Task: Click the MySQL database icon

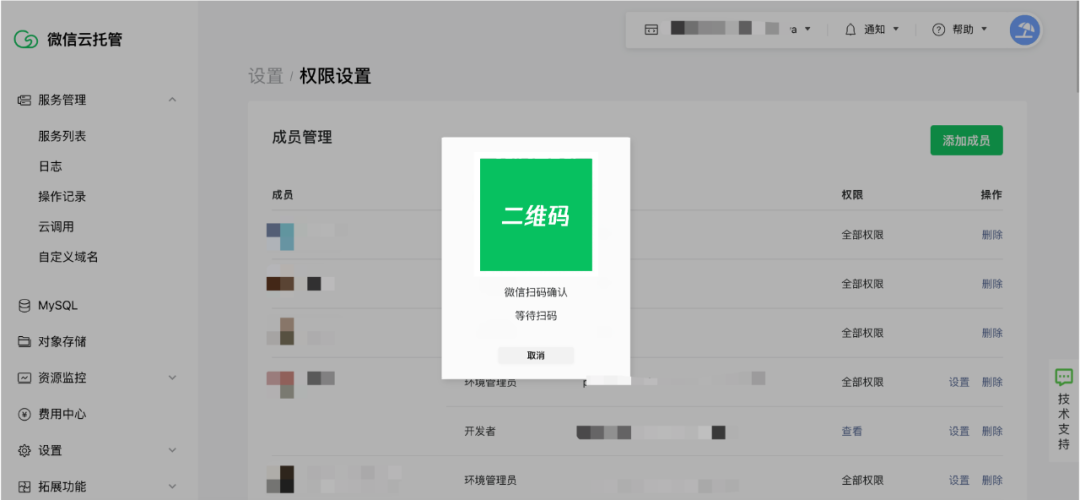Action: (x=24, y=306)
